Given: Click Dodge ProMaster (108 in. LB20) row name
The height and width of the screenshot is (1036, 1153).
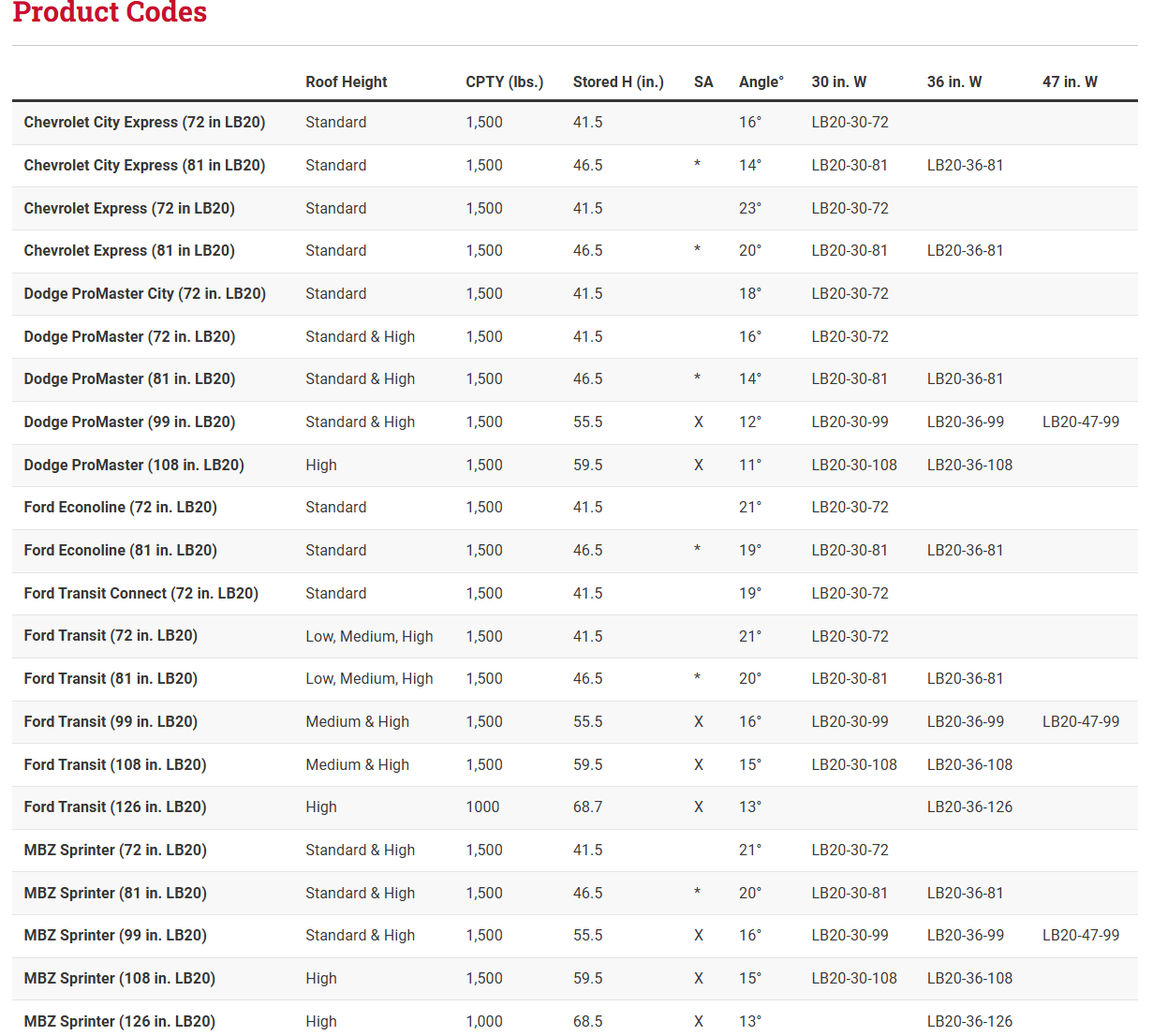Looking at the screenshot, I should click(134, 466).
